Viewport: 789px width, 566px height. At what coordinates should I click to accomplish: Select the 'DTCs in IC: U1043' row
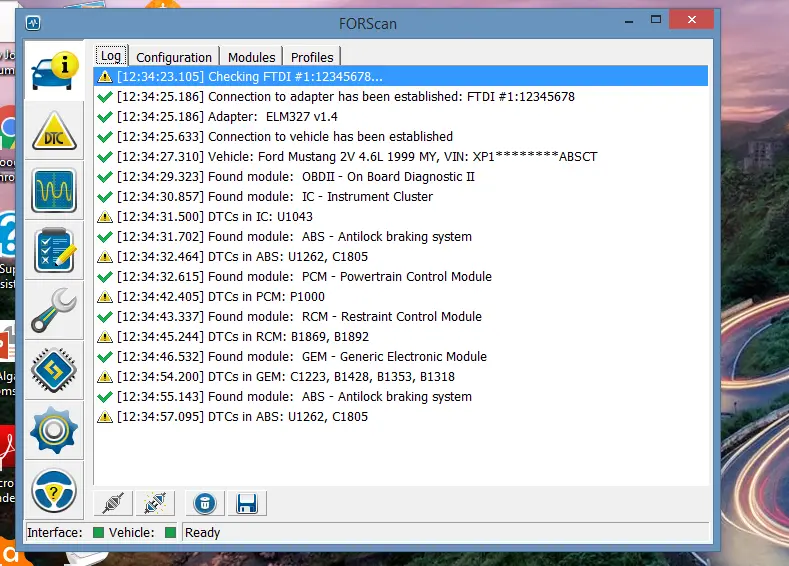click(401, 216)
